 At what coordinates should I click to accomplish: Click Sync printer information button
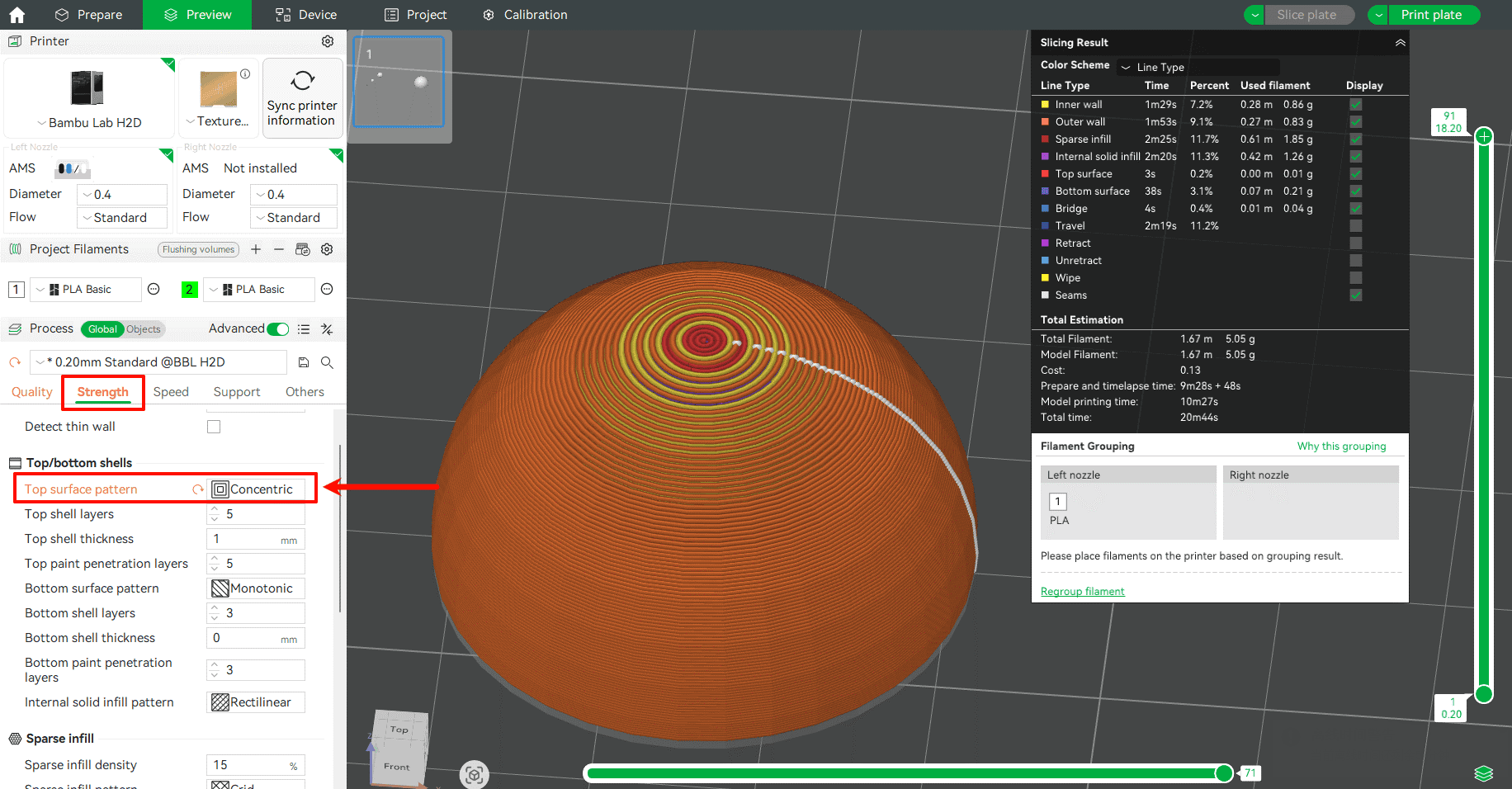302,97
